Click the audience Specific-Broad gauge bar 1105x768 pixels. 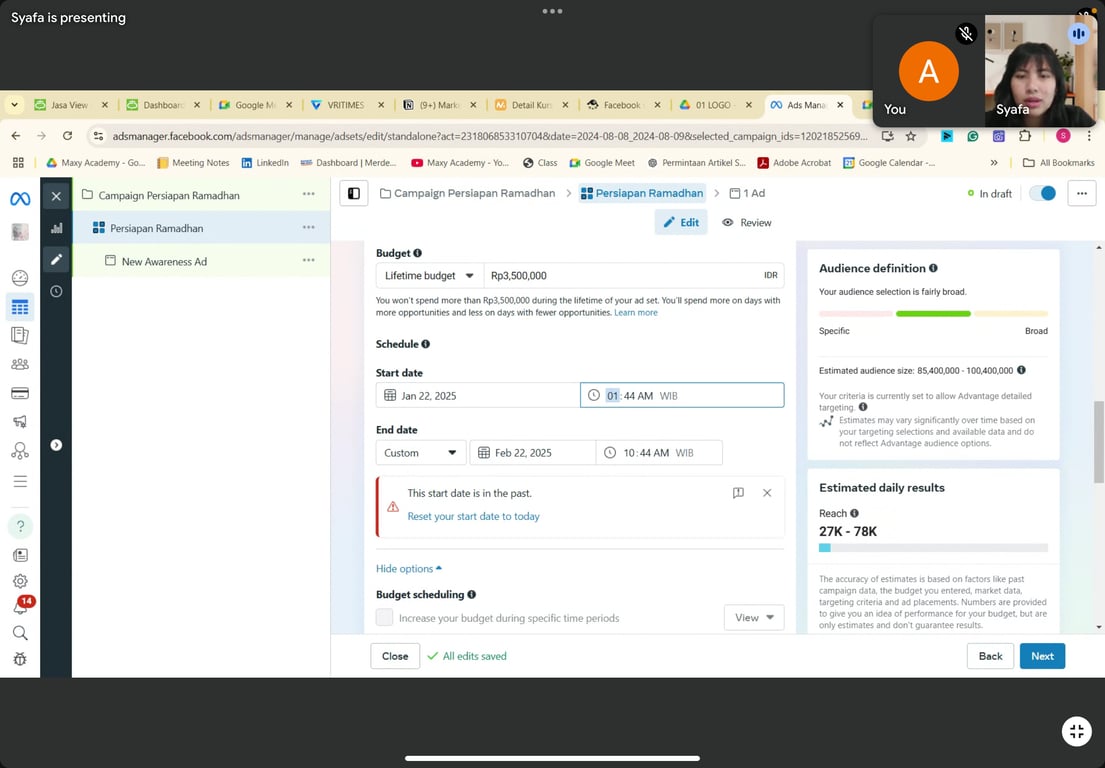tap(933, 314)
